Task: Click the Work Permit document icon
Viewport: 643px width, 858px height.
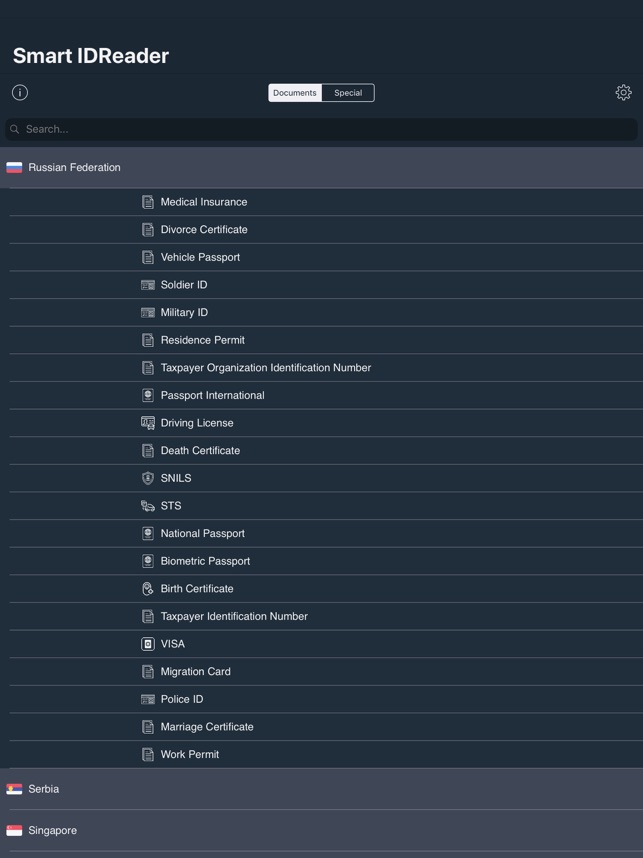Action: click(148, 755)
